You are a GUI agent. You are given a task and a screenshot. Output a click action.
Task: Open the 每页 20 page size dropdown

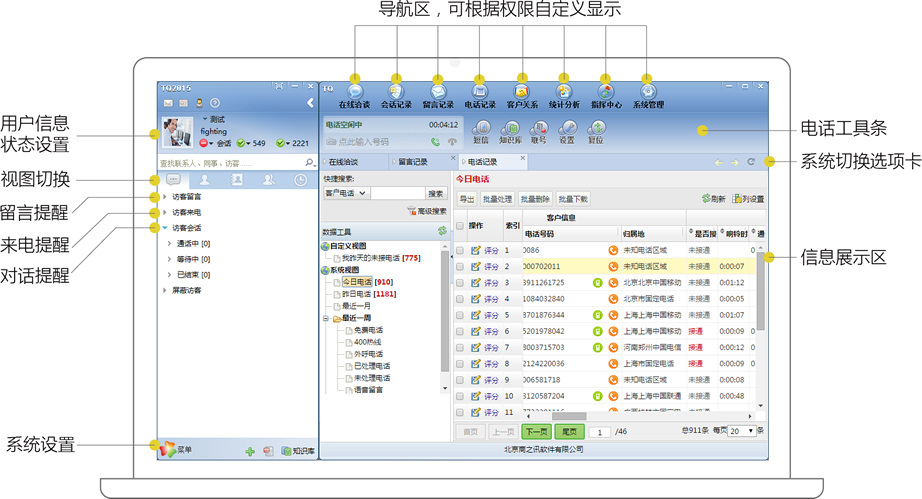click(x=741, y=431)
